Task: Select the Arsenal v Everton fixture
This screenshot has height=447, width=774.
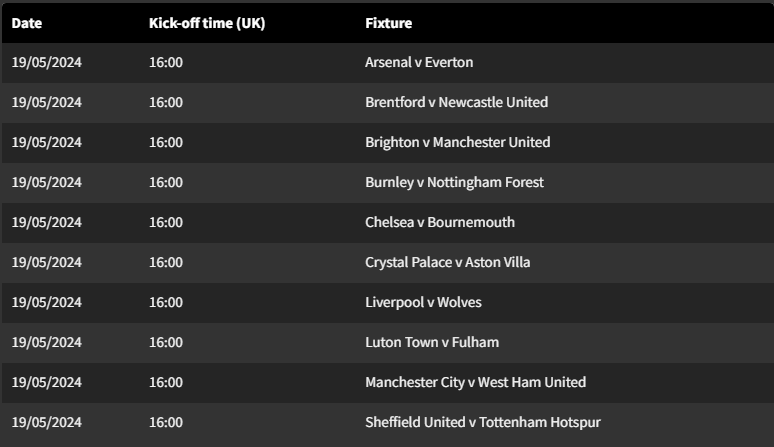Action: pyautogui.click(x=419, y=62)
